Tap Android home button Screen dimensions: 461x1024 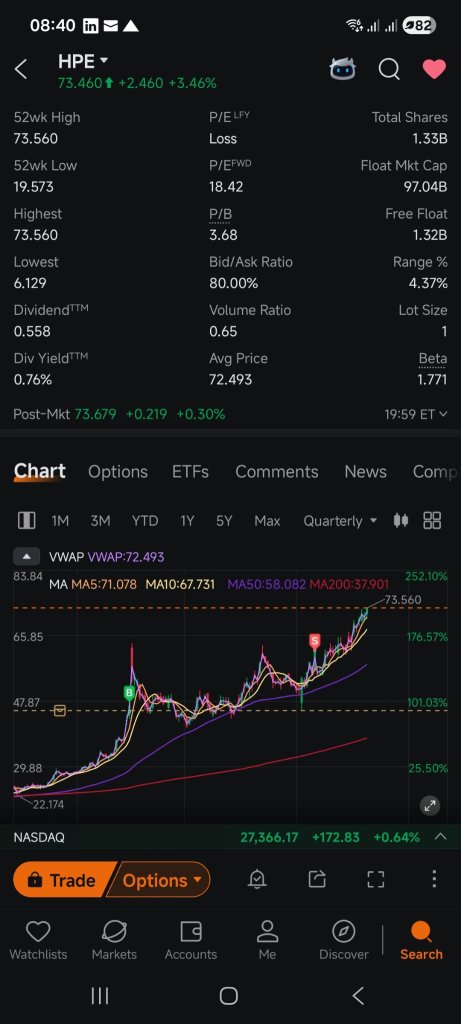click(229, 996)
